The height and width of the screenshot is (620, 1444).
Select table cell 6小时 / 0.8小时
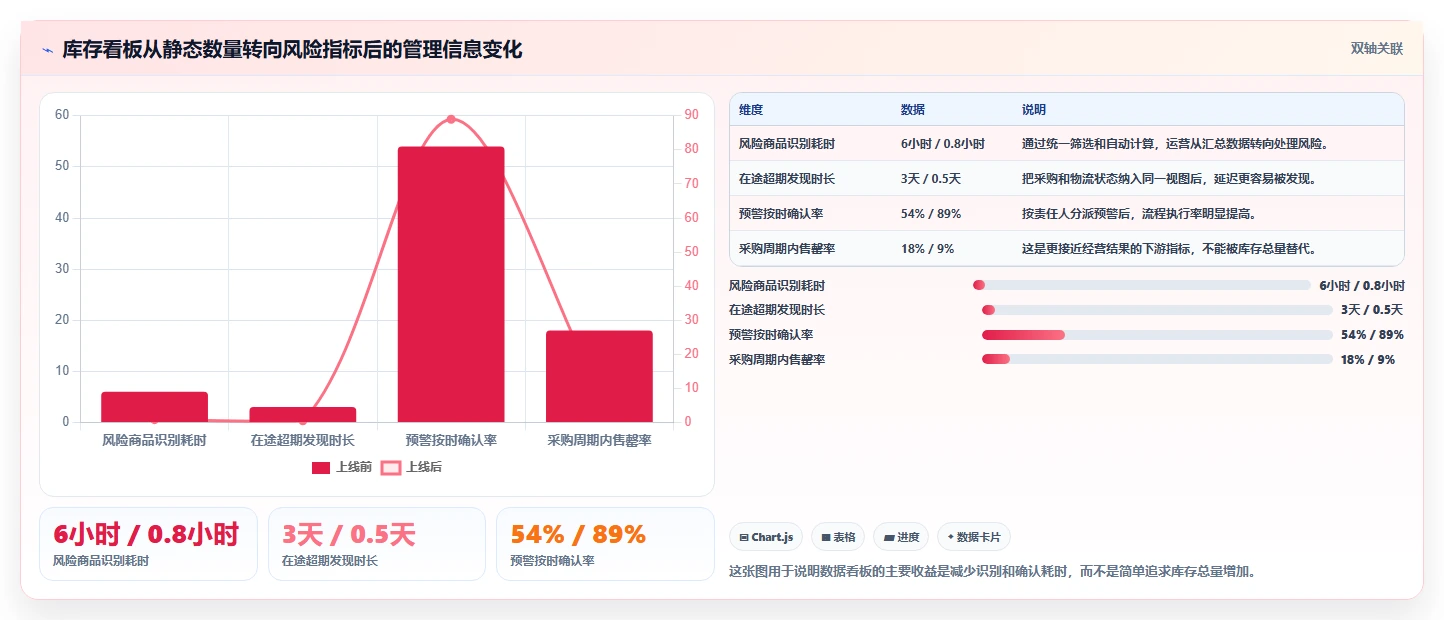tap(943, 144)
